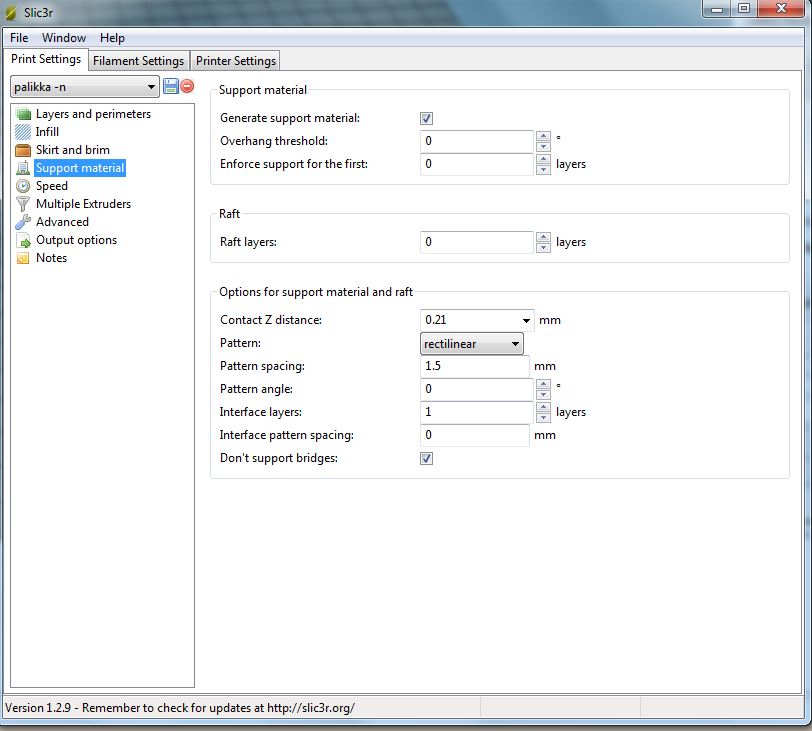Click the Speed clock icon

[23, 186]
